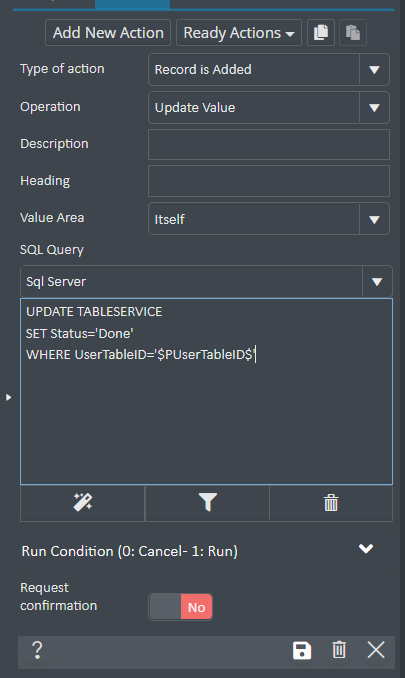Expand the Run Condition section
The height and width of the screenshot is (678, 405).
click(366, 549)
